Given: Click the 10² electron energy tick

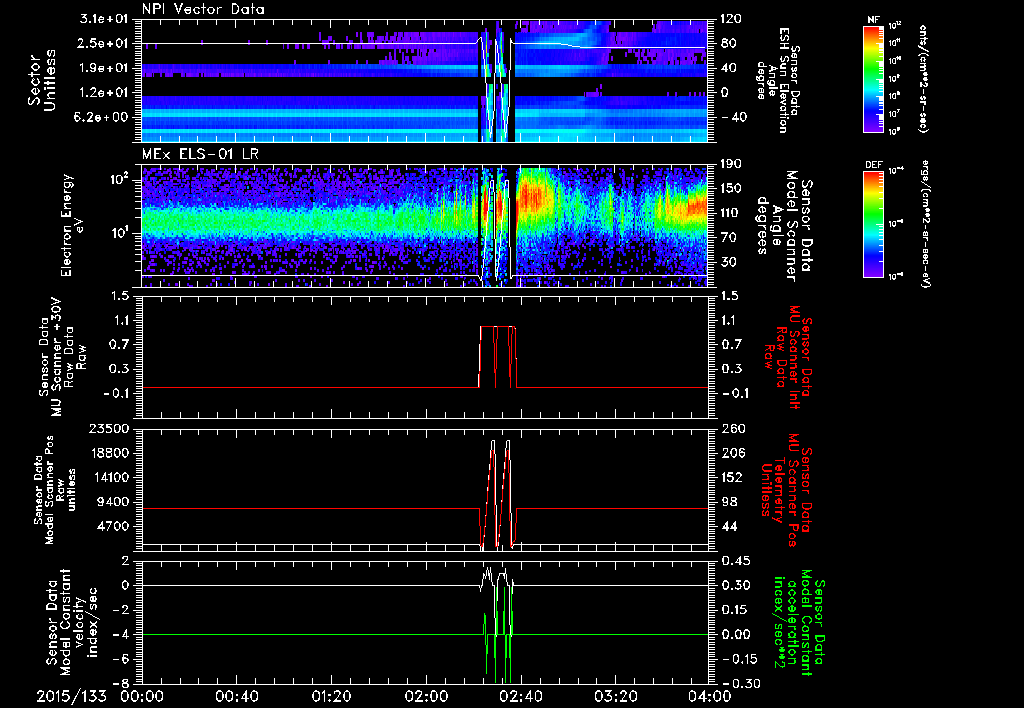Looking at the screenshot, I should coord(119,179).
